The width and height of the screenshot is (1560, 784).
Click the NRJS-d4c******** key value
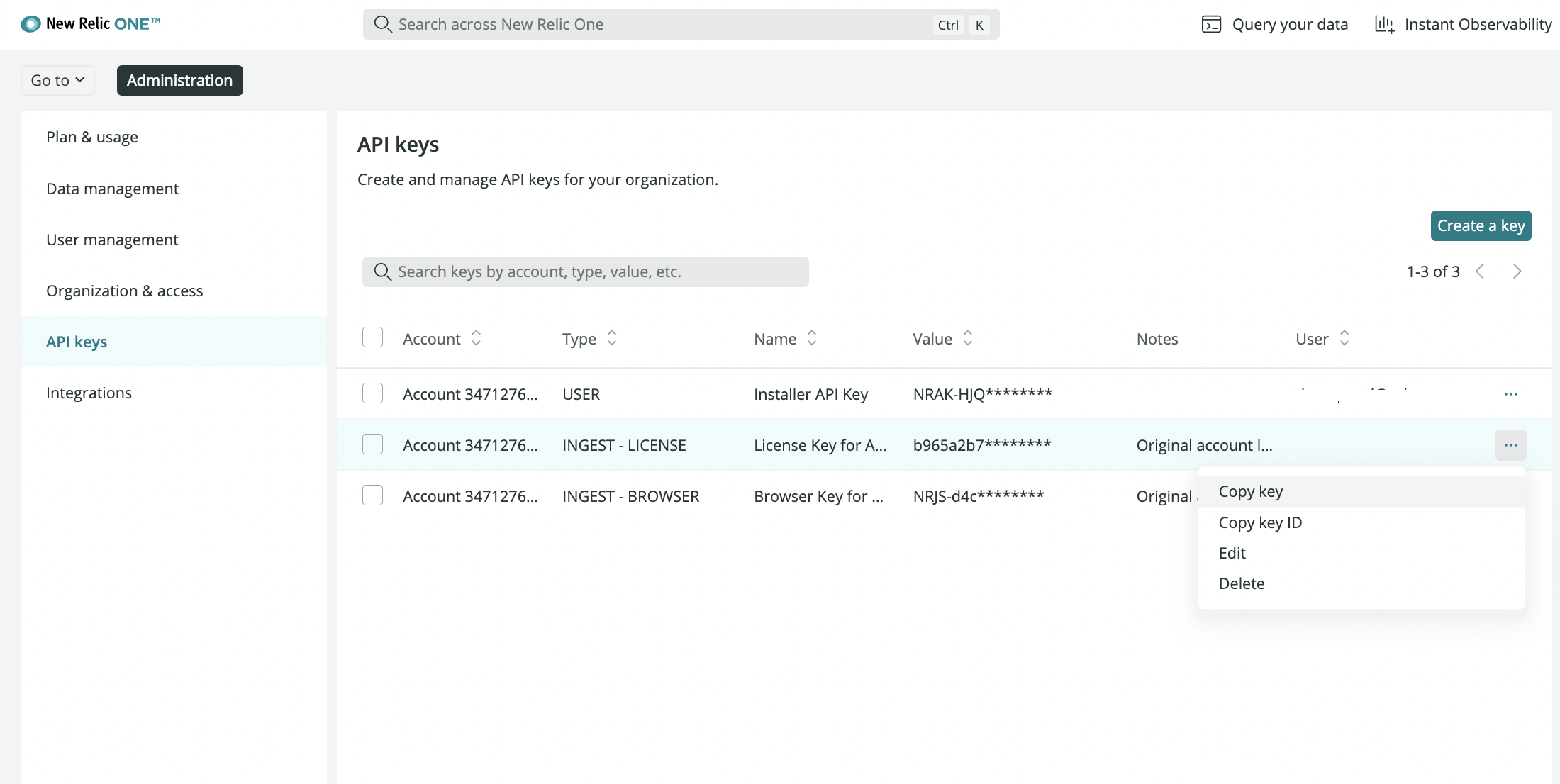point(979,496)
